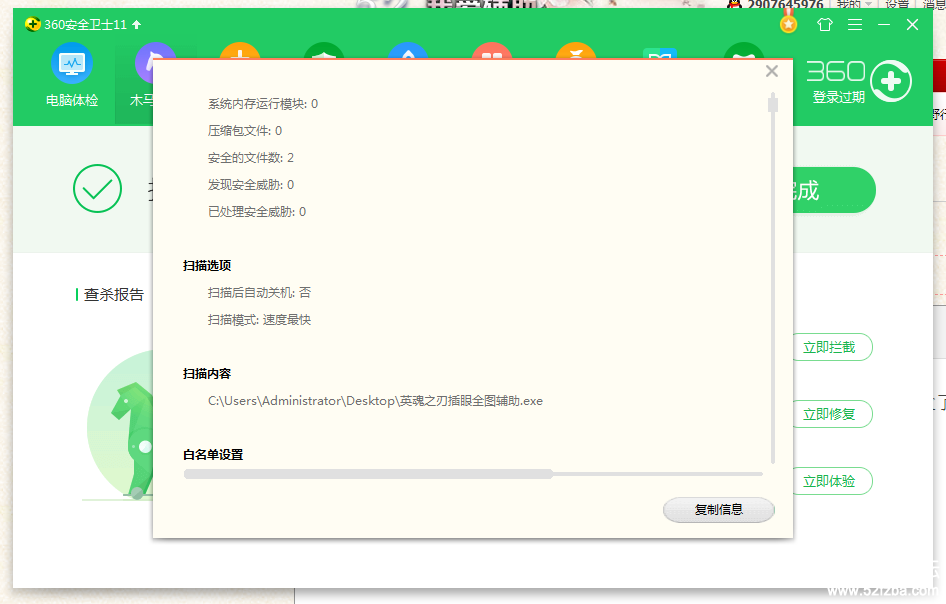Click the 压缩包文件: 0 line
The width and height of the screenshot is (946, 604).
tap(245, 131)
